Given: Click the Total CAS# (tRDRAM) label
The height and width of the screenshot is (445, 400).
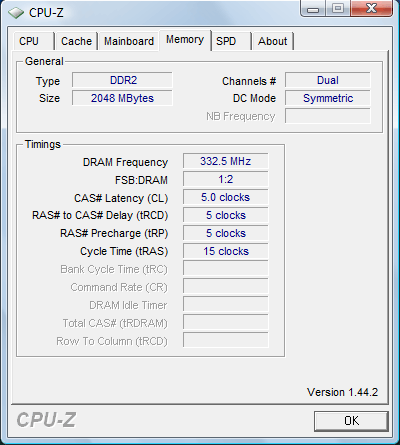Looking at the screenshot, I should (115, 323).
